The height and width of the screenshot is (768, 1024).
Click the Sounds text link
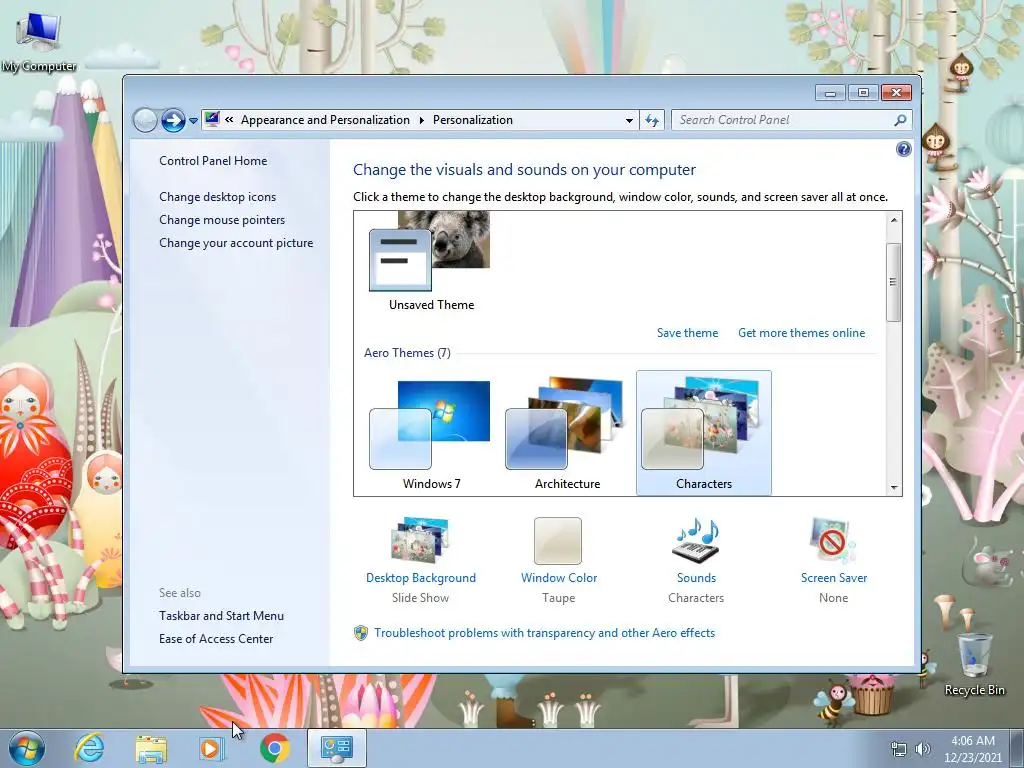(696, 578)
